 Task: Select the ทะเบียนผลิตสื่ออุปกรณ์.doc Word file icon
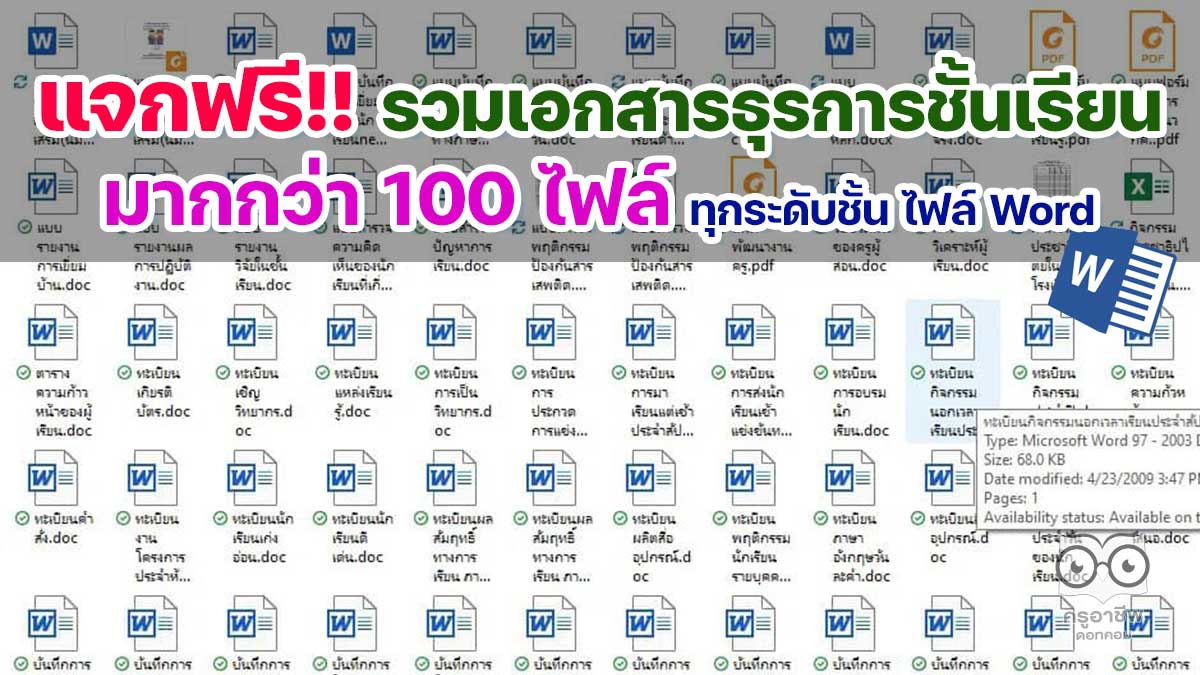click(x=651, y=478)
